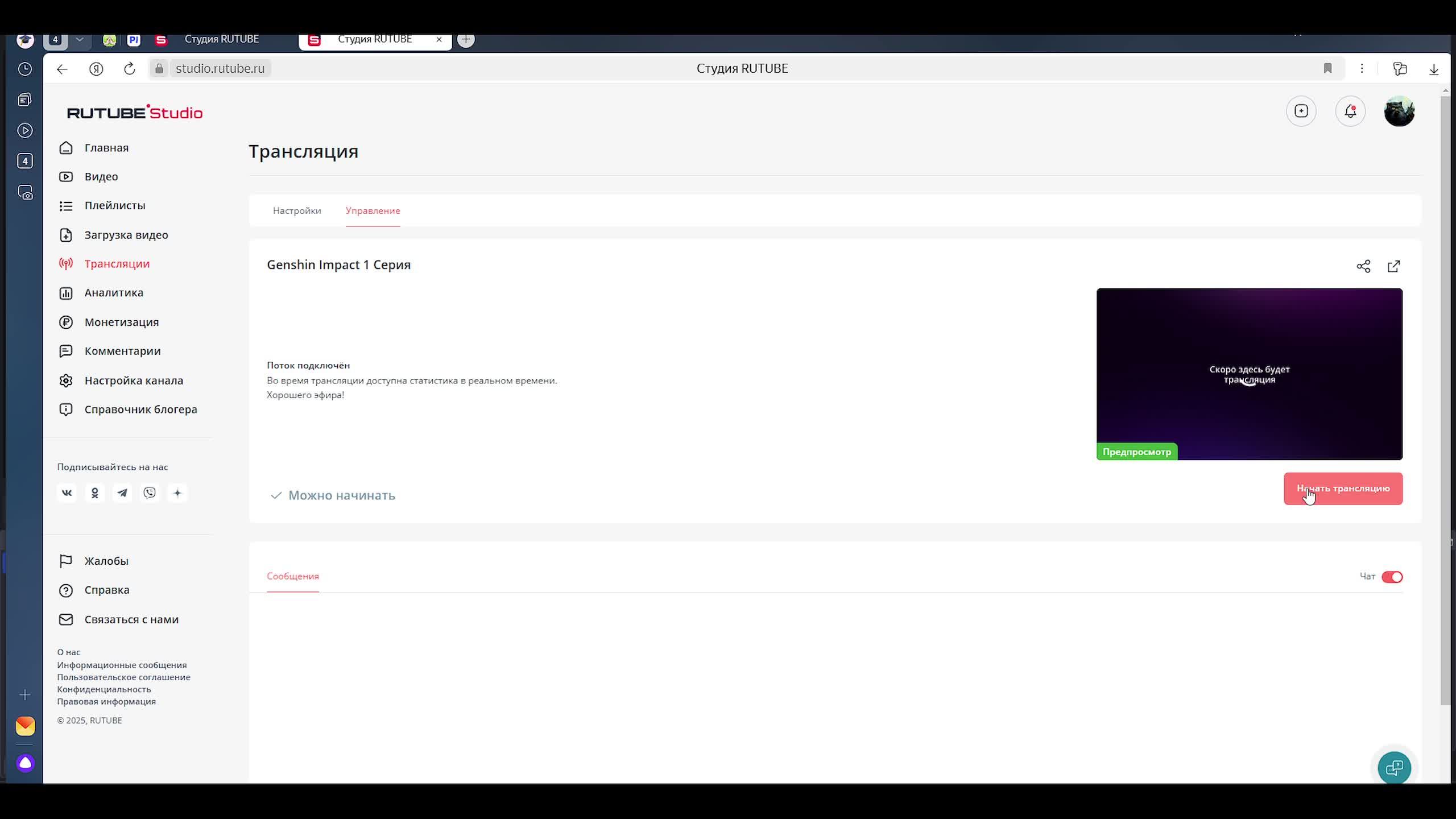Open the user avatar profile menu
The width and height of the screenshot is (1456, 819).
coord(1399,111)
